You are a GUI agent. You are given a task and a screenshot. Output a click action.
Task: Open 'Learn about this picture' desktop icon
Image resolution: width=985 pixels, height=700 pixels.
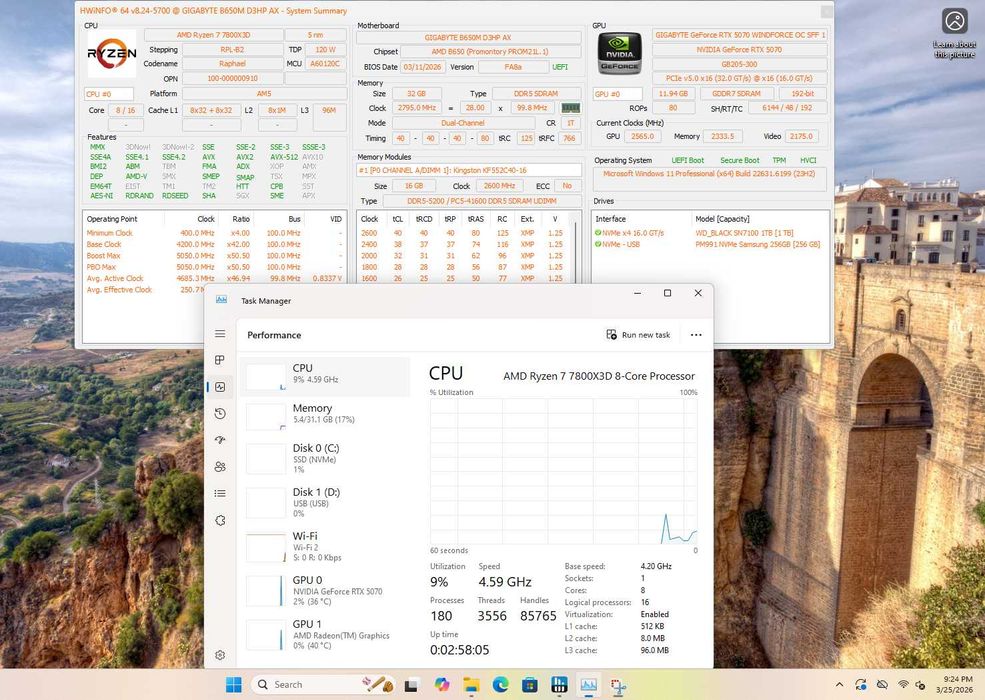click(x=954, y=33)
